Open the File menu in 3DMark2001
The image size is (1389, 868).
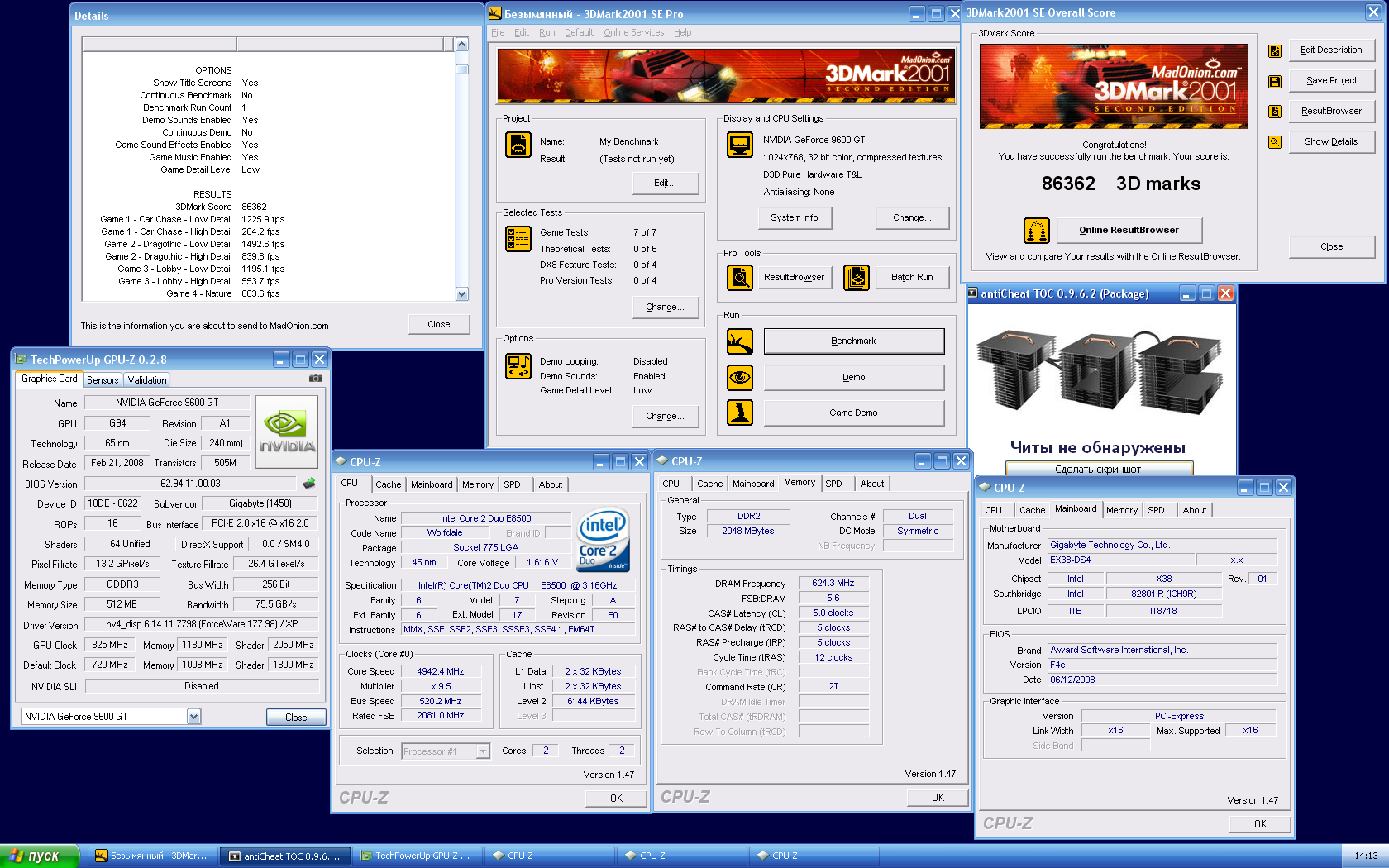click(498, 33)
